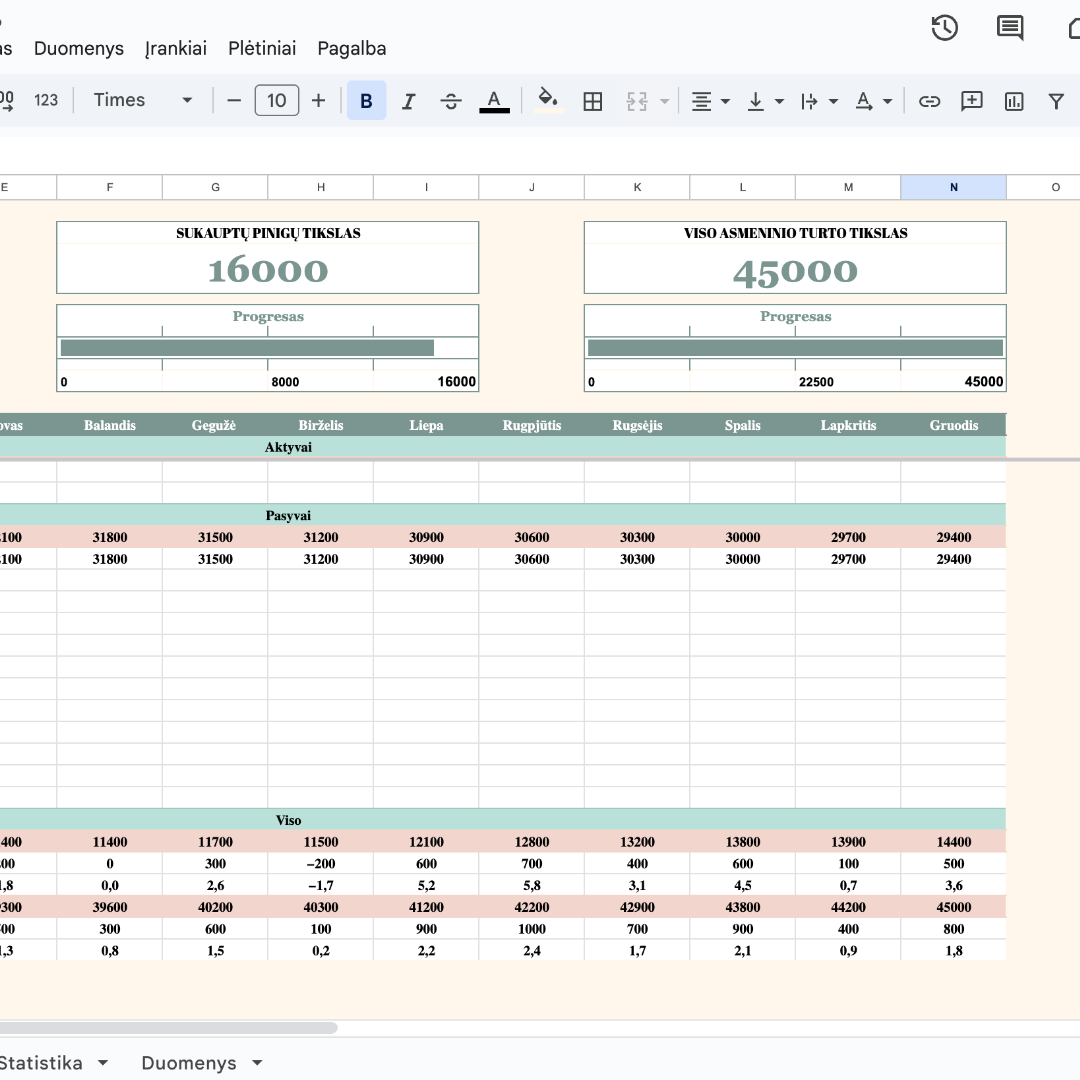Image resolution: width=1080 pixels, height=1080 pixels.
Task: Toggle strikethrough formatting
Action: tap(451, 101)
